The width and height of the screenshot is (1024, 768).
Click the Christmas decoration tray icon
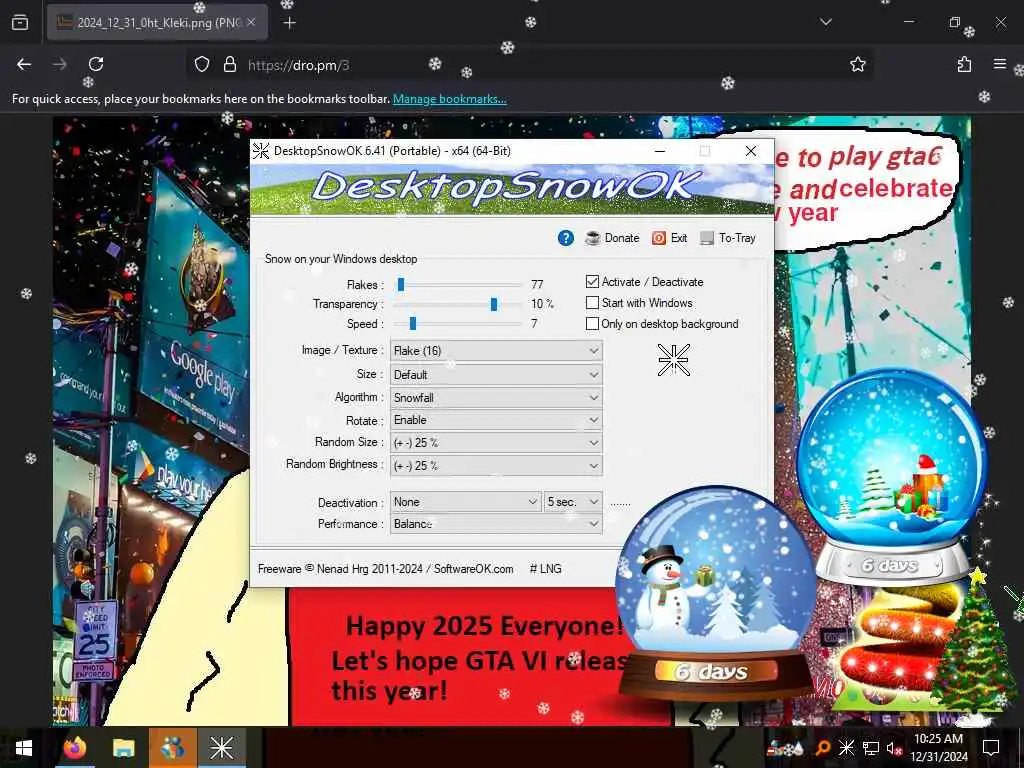click(787, 748)
